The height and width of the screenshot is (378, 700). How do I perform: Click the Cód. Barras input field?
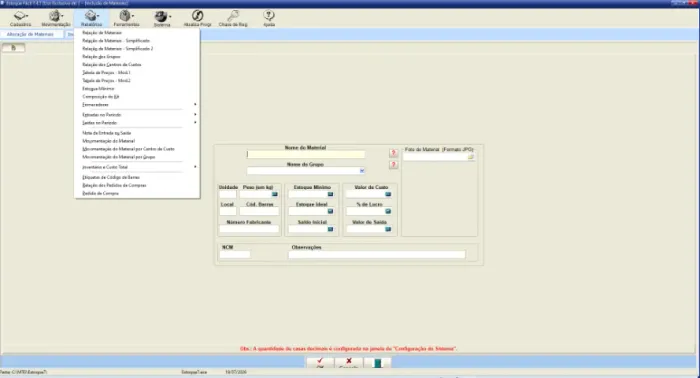pyautogui.click(x=259, y=211)
